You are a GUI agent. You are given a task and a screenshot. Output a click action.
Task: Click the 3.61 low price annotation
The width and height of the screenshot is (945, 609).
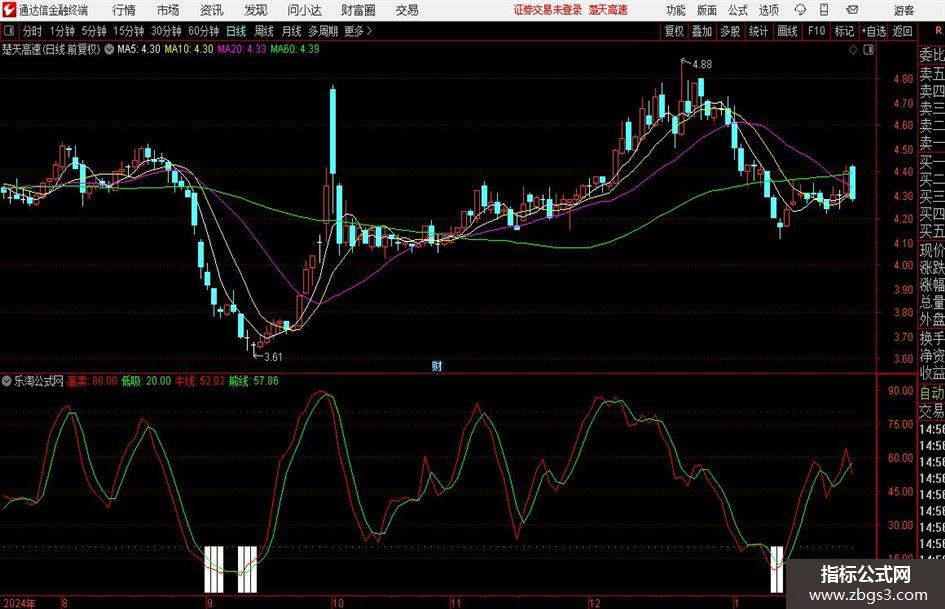(273, 357)
